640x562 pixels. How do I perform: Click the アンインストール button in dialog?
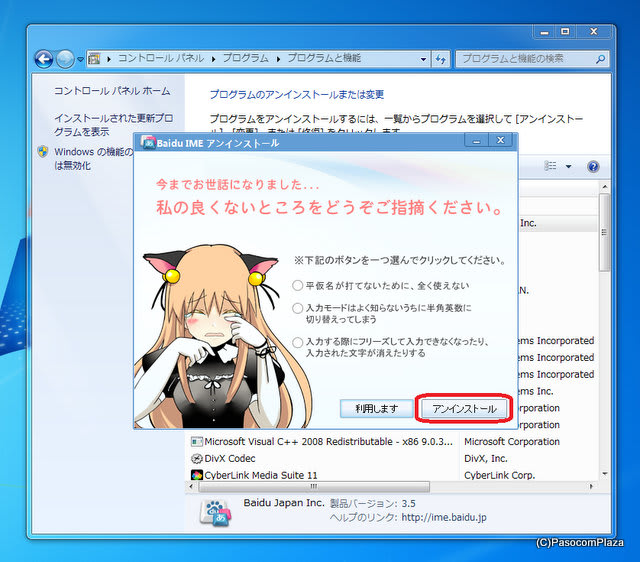click(x=464, y=409)
